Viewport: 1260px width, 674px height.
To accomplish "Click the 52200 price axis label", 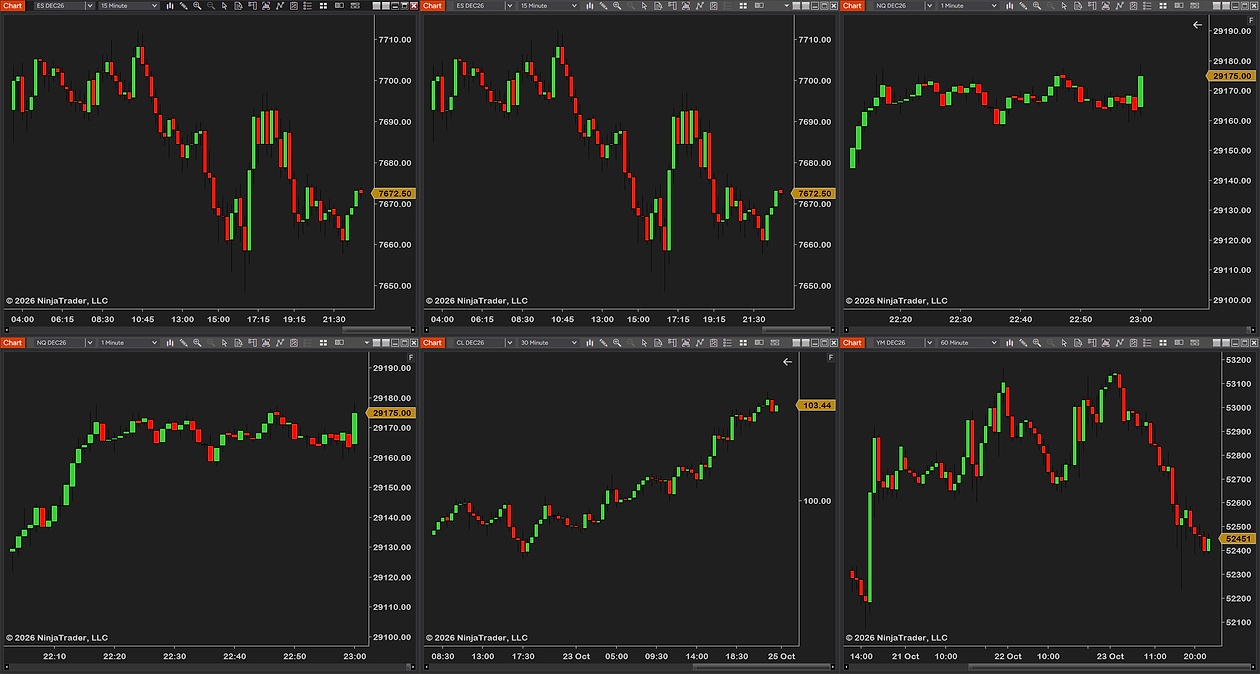I will [1238, 598].
